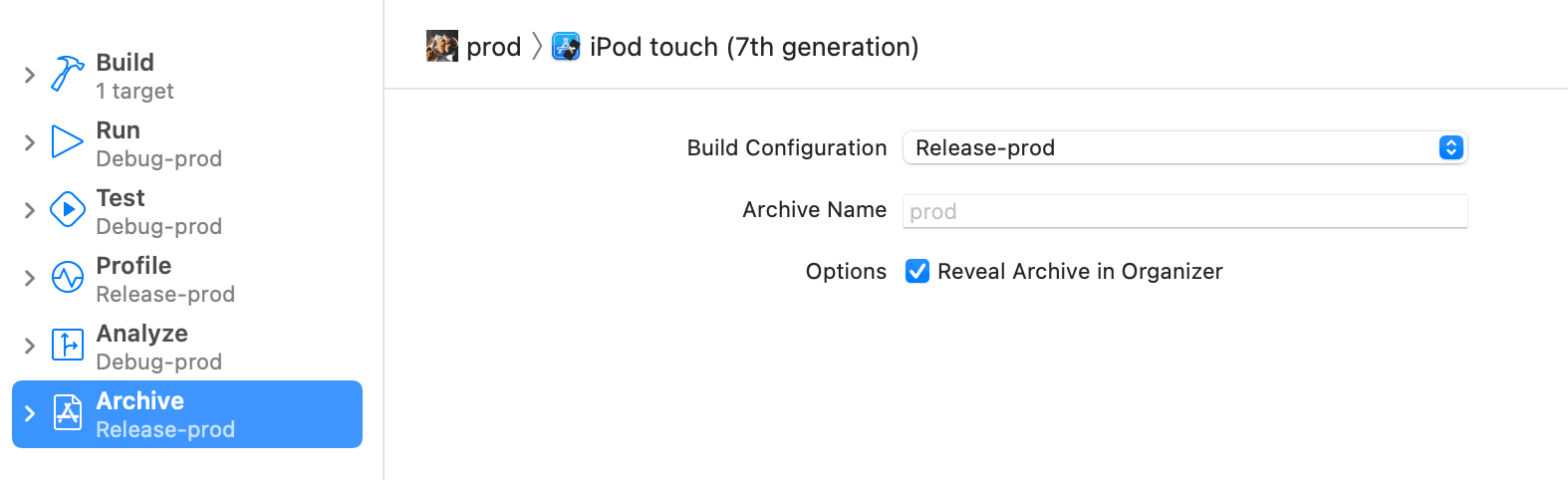Screen dimensions: 1568x480
Task: Click the Run play triangle icon
Action: coord(67,141)
